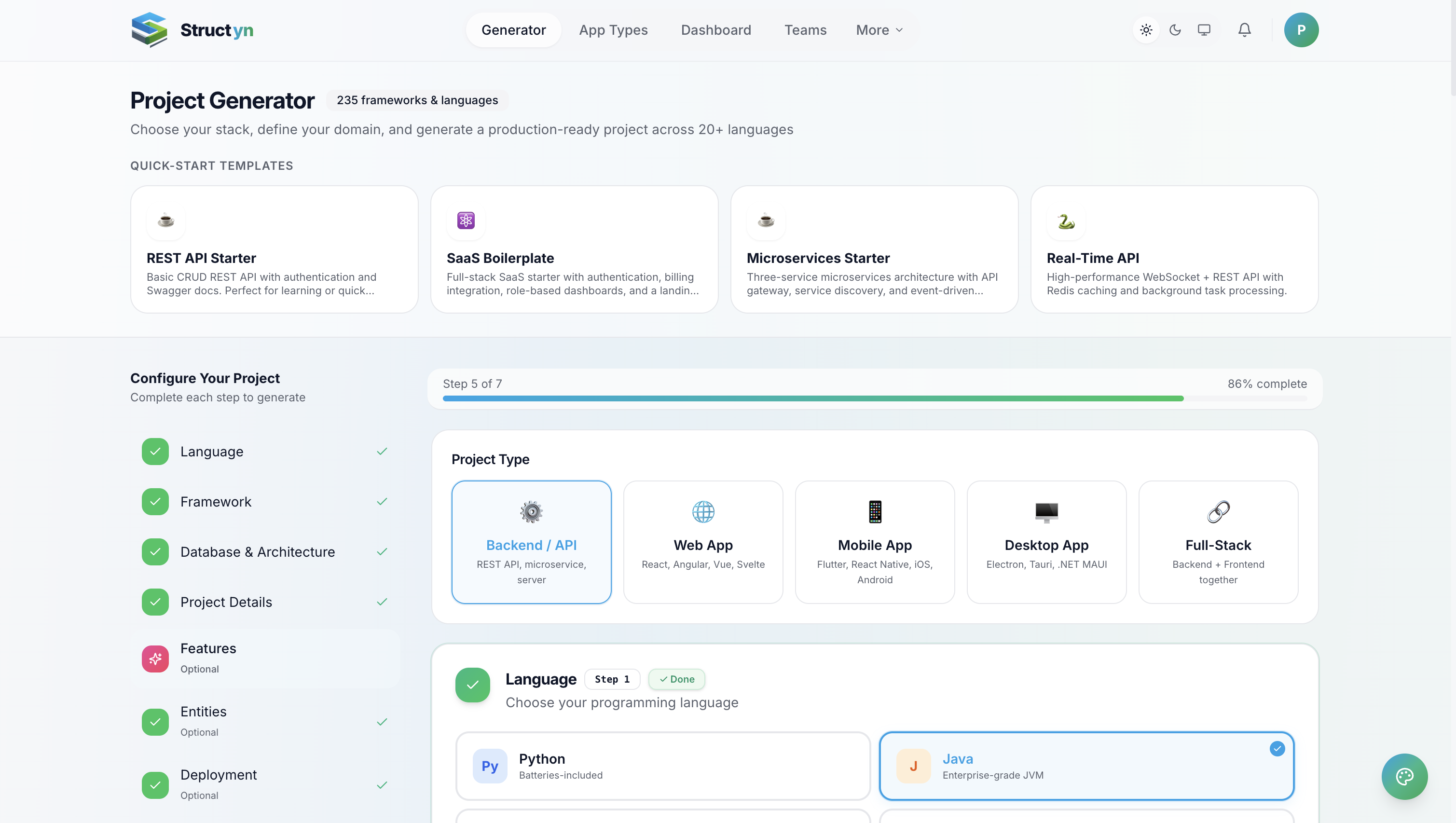Click the 235 frameworks & languages badge

point(417,100)
